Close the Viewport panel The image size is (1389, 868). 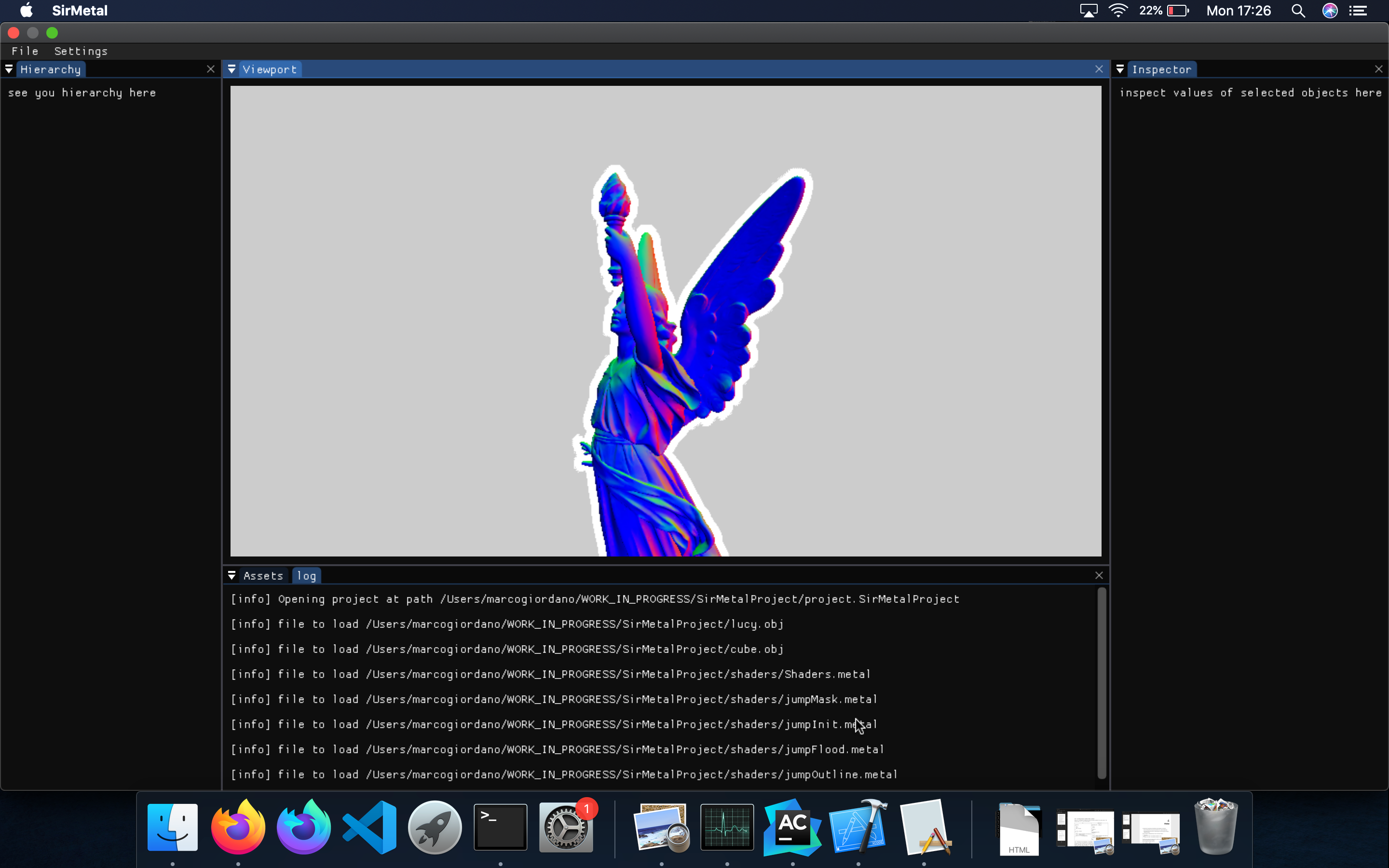pyautogui.click(x=1099, y=69)
